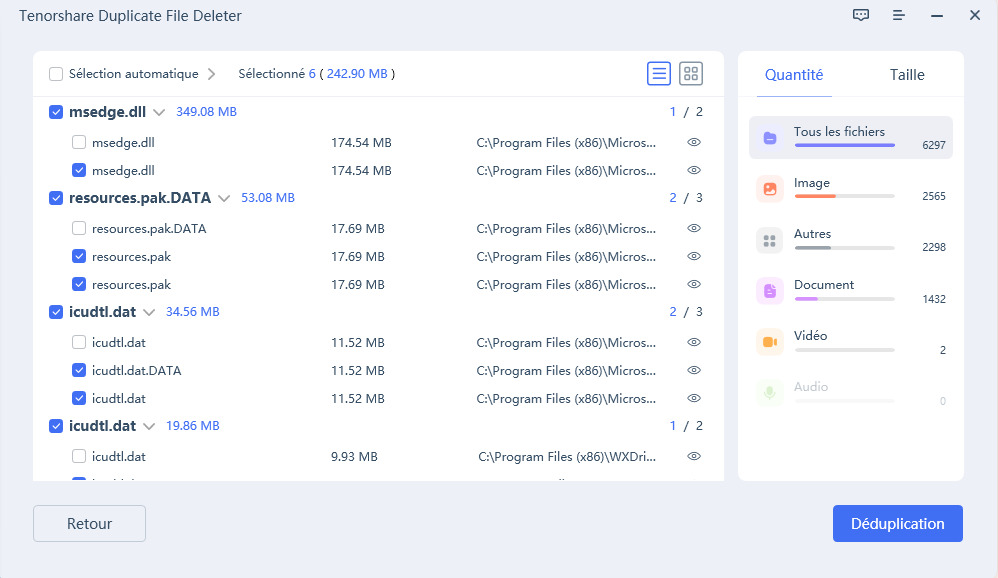Select the Tous les fichiers folder icon
The height and width of the screenshot is (578, 998).
[770, 137]
